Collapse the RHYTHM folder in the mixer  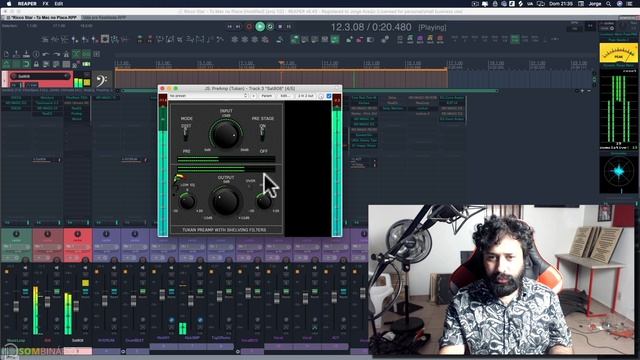123,351
